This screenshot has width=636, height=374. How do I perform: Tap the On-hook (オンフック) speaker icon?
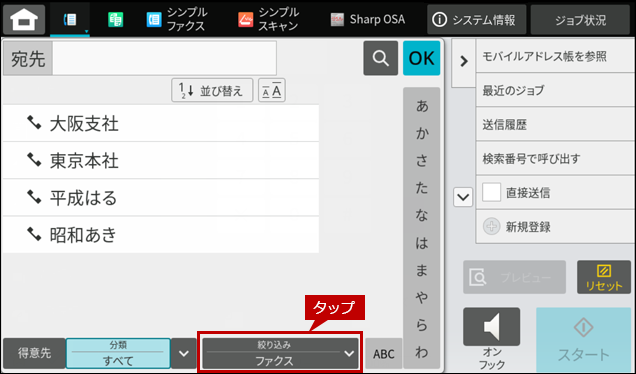pyautogui.click(x=492, y=327)
